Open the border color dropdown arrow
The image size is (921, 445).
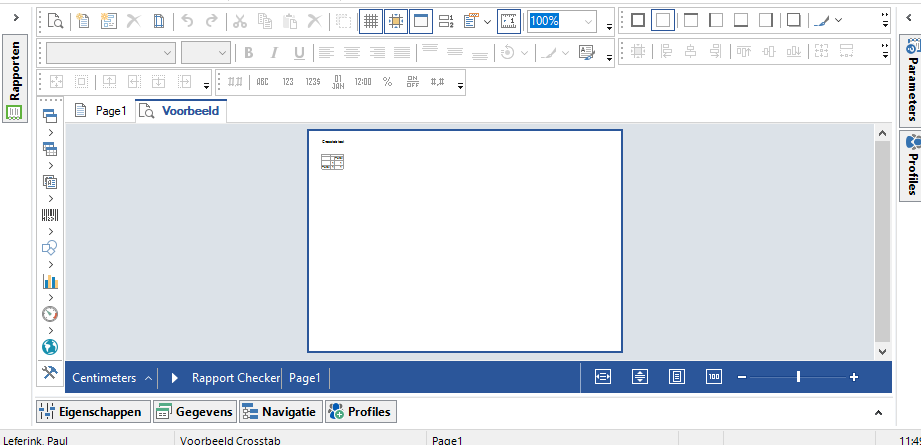tap(839, 21)
